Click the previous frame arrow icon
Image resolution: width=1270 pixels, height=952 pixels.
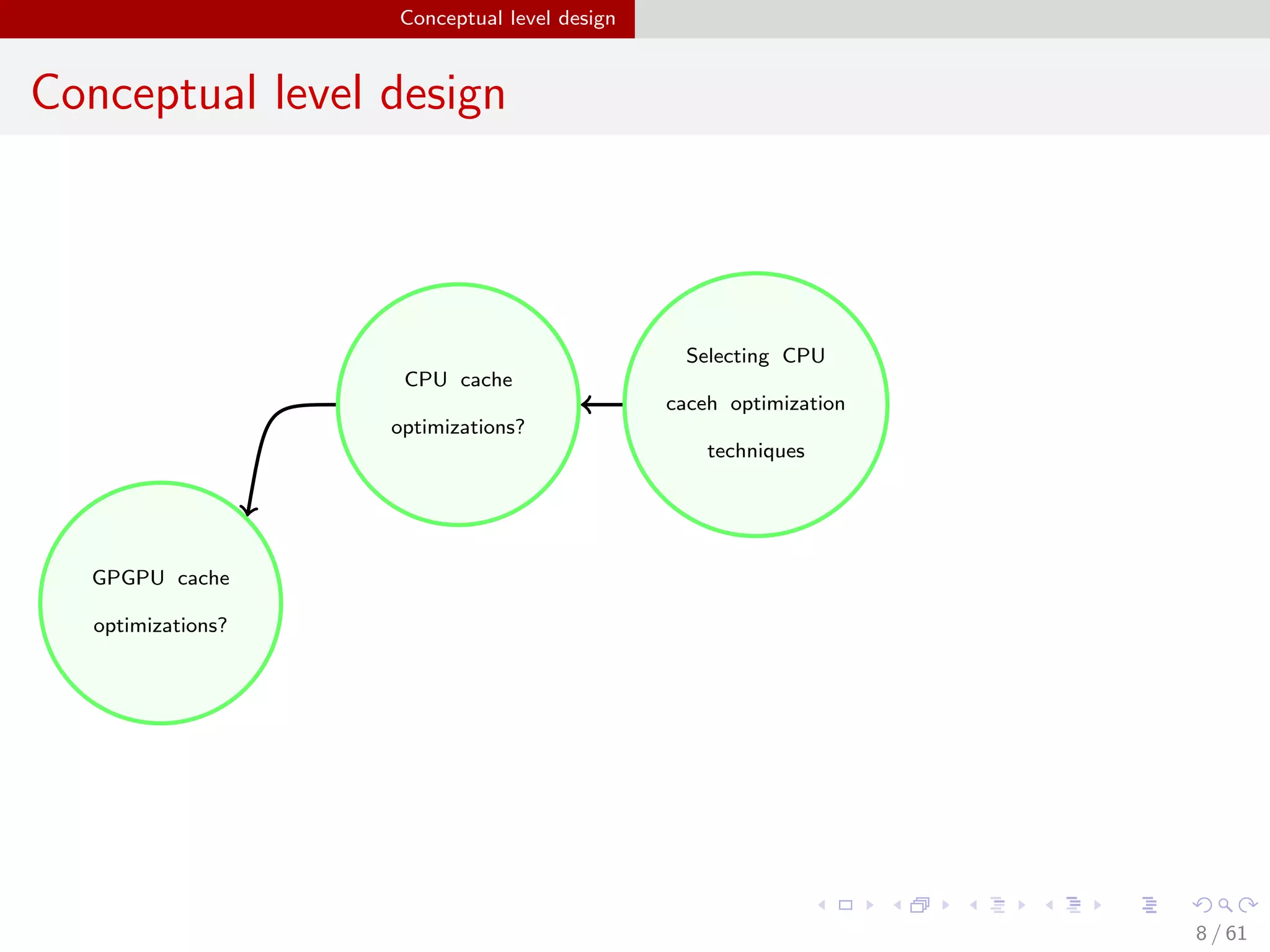897,905
